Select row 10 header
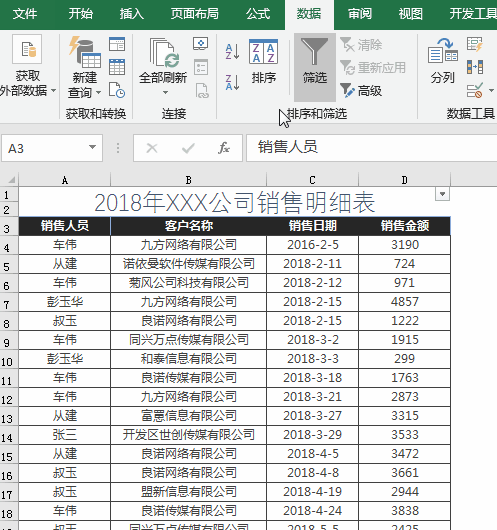The image size is (497, 530). 9,359
